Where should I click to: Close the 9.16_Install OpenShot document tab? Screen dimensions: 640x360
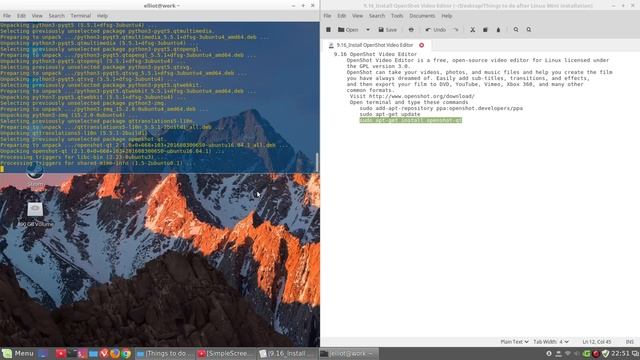(422, 45)
